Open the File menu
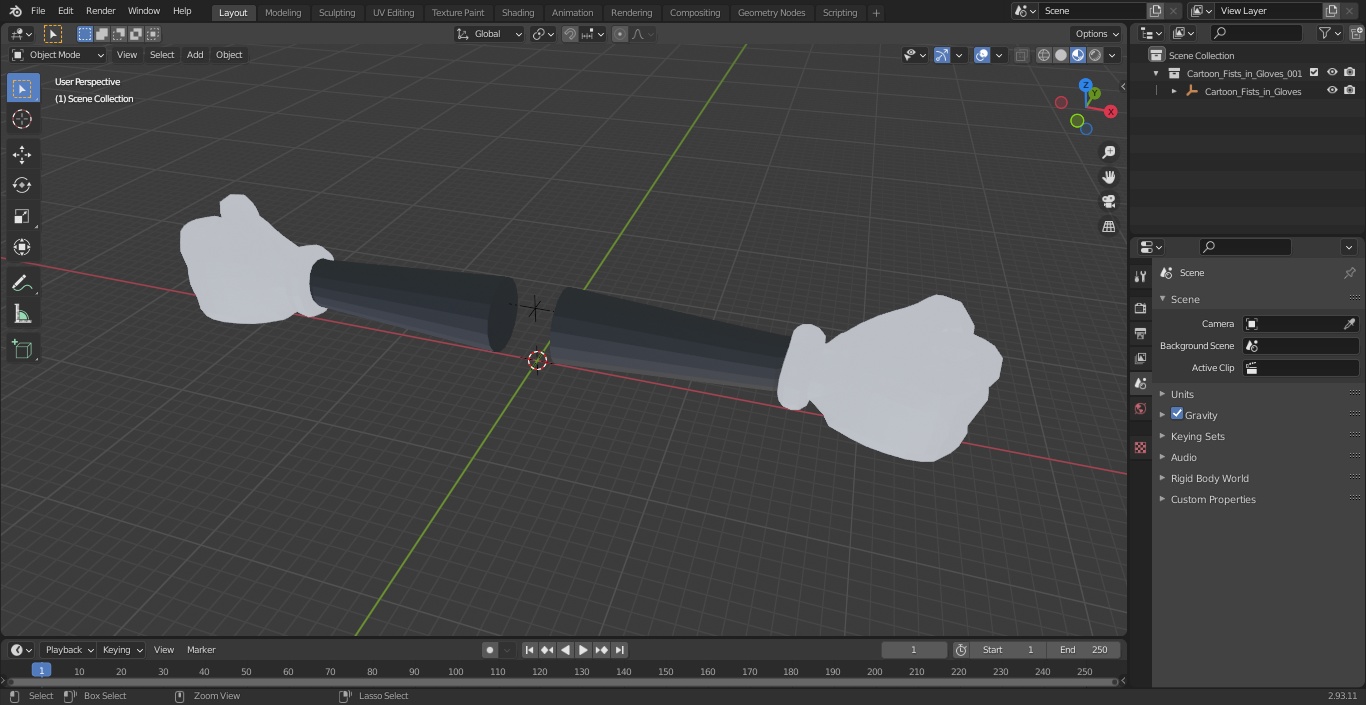This screenshot has width=1366, height=705. [x=38, y=11]
